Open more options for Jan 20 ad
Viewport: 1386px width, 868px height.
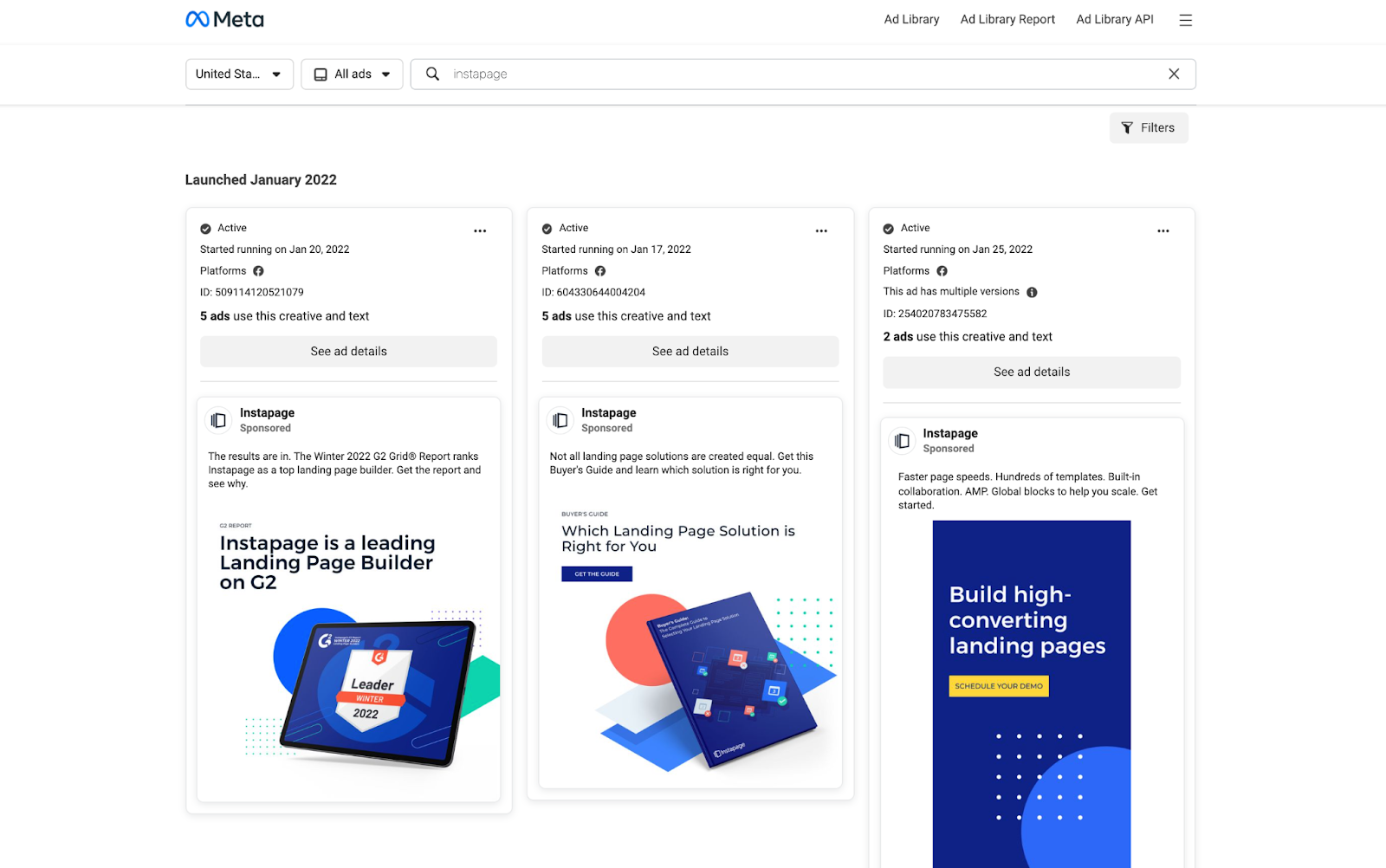[480, 230]
